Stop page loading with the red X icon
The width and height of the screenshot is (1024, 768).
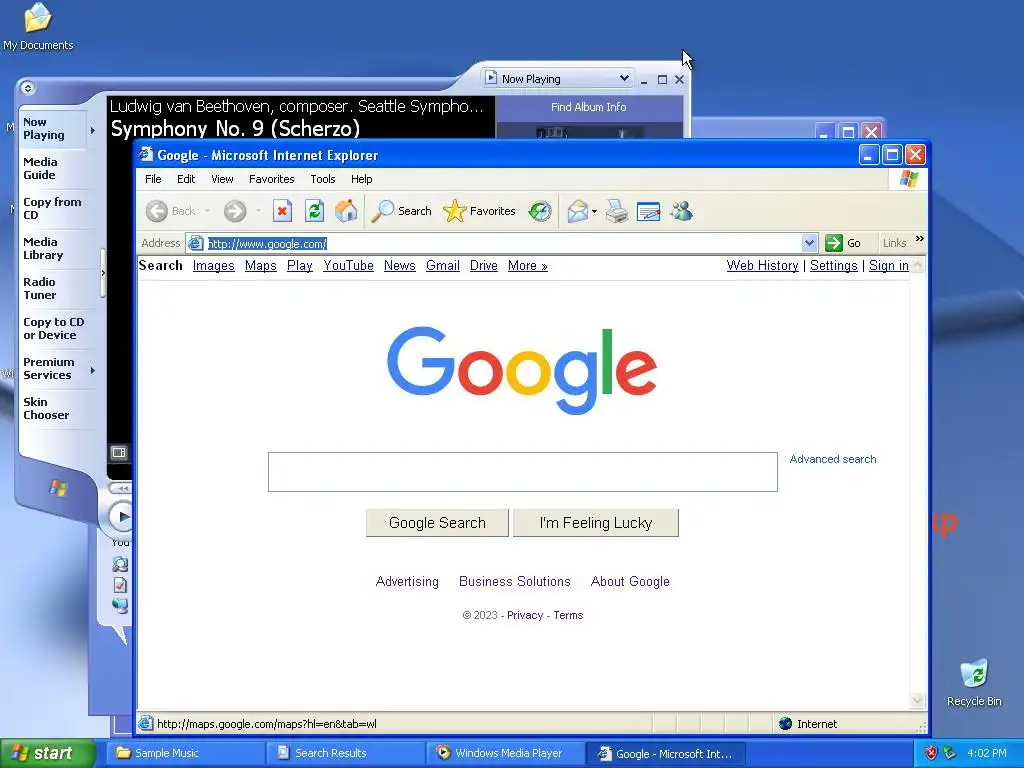[x=282, y=211]
